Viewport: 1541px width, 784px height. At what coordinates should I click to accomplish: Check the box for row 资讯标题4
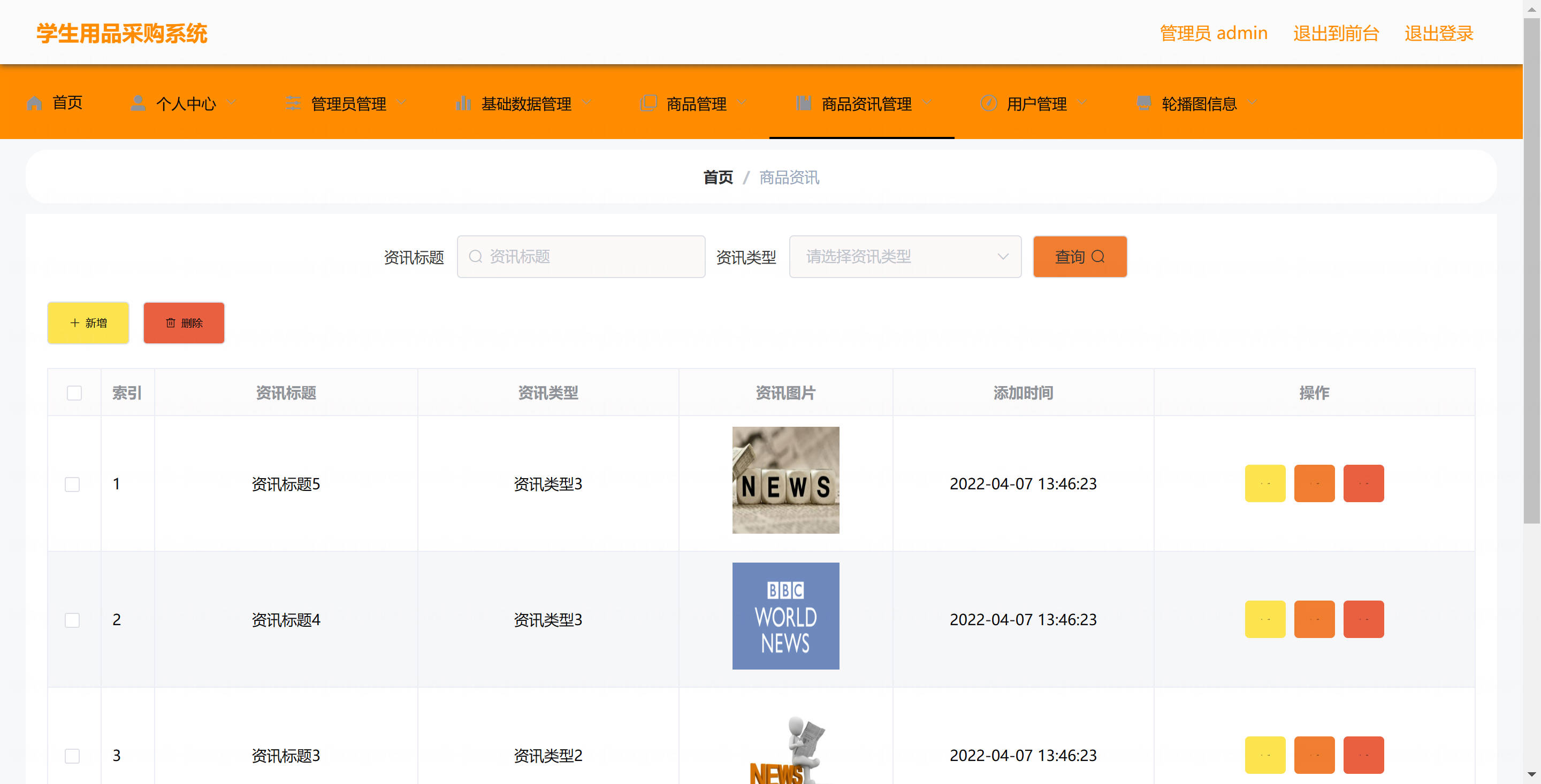pos(72,619)
